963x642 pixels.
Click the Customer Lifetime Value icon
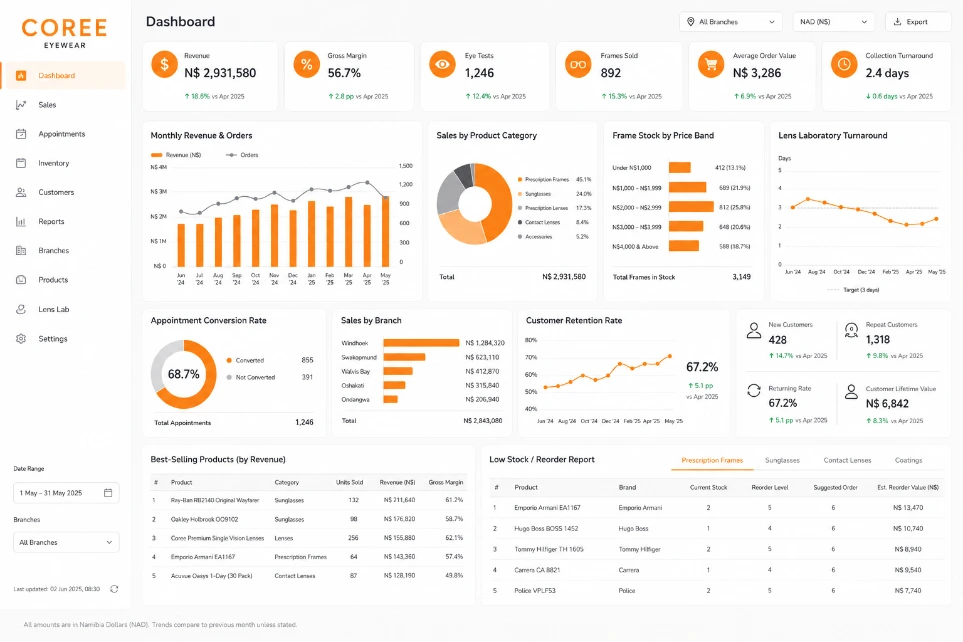(851, 391)
